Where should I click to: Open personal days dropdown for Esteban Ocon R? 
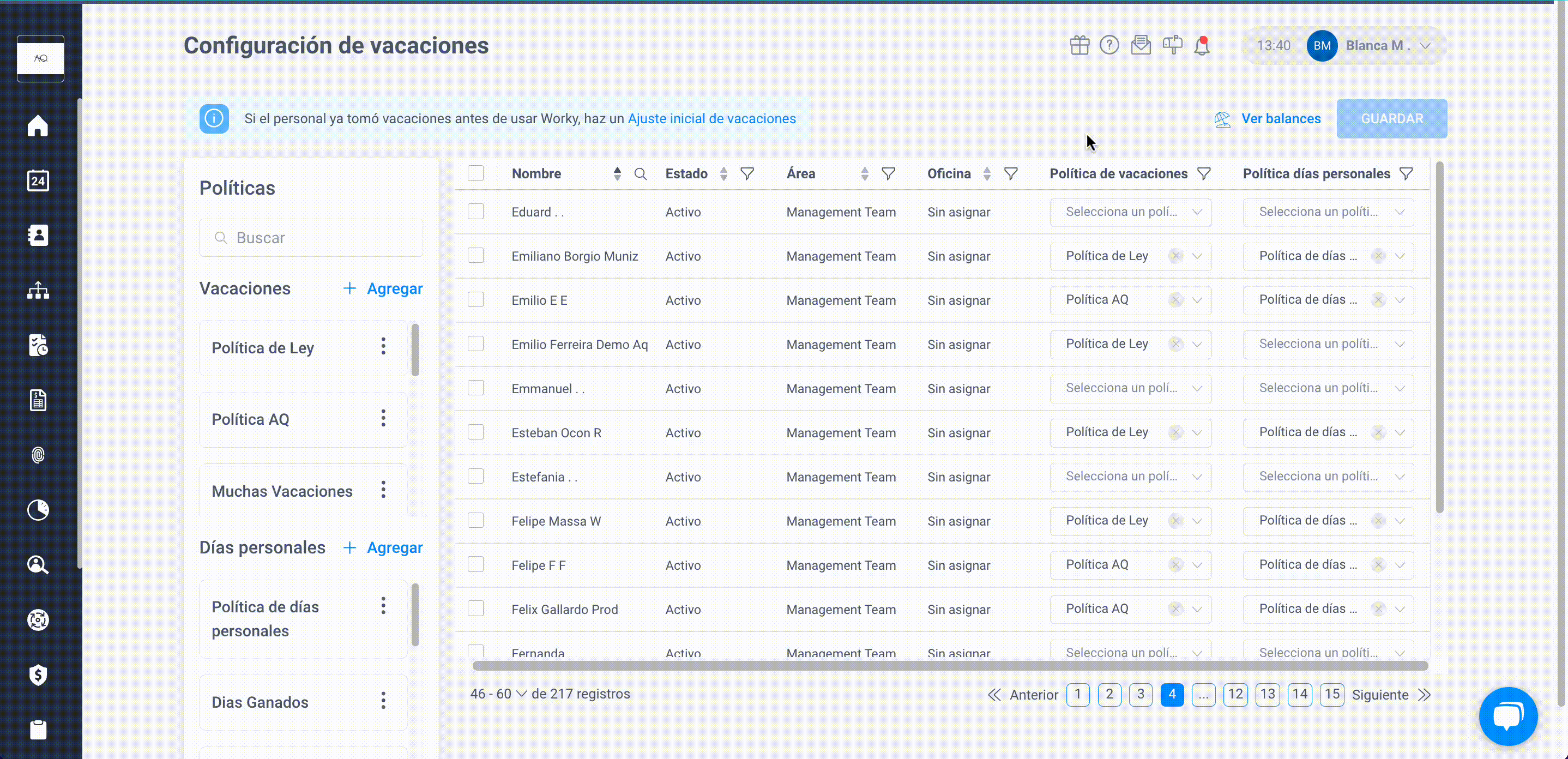1328,432
